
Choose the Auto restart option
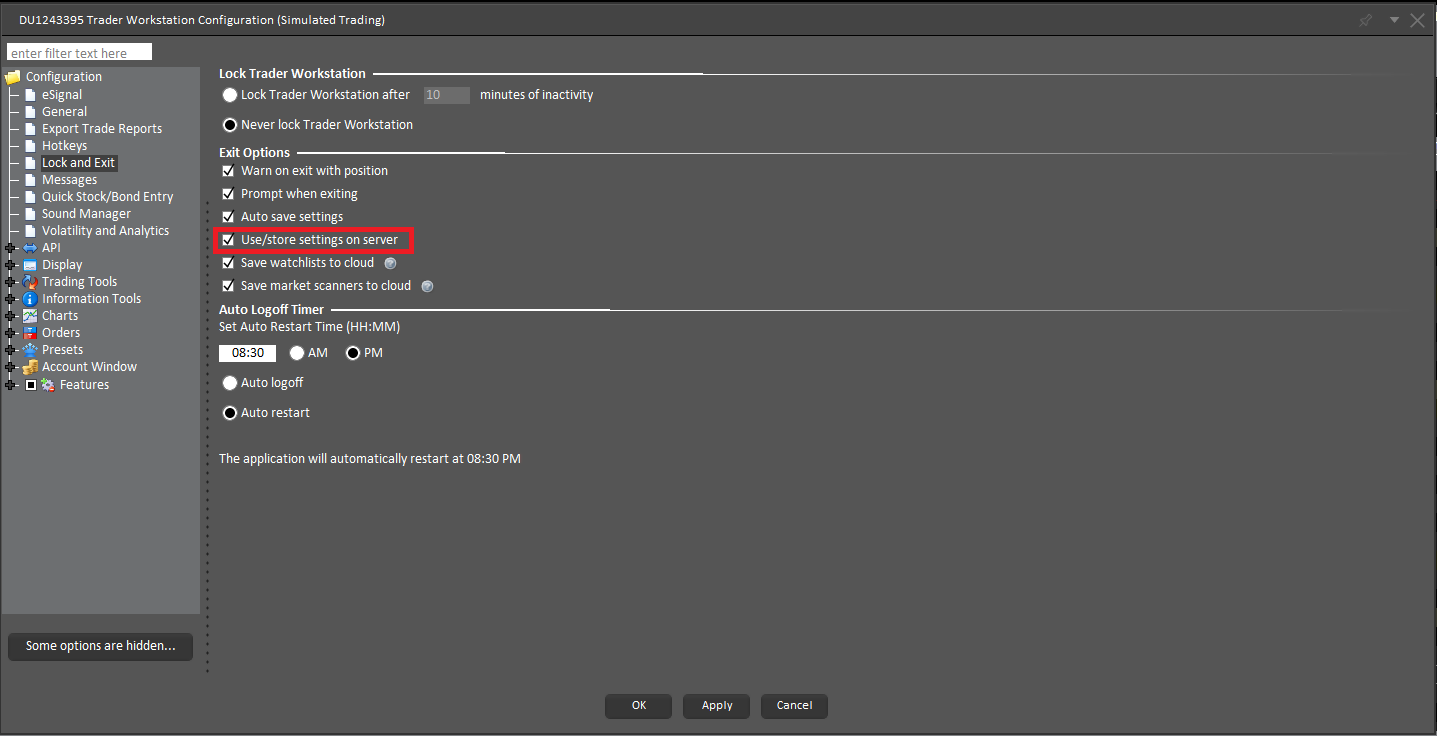coord(230,413)
